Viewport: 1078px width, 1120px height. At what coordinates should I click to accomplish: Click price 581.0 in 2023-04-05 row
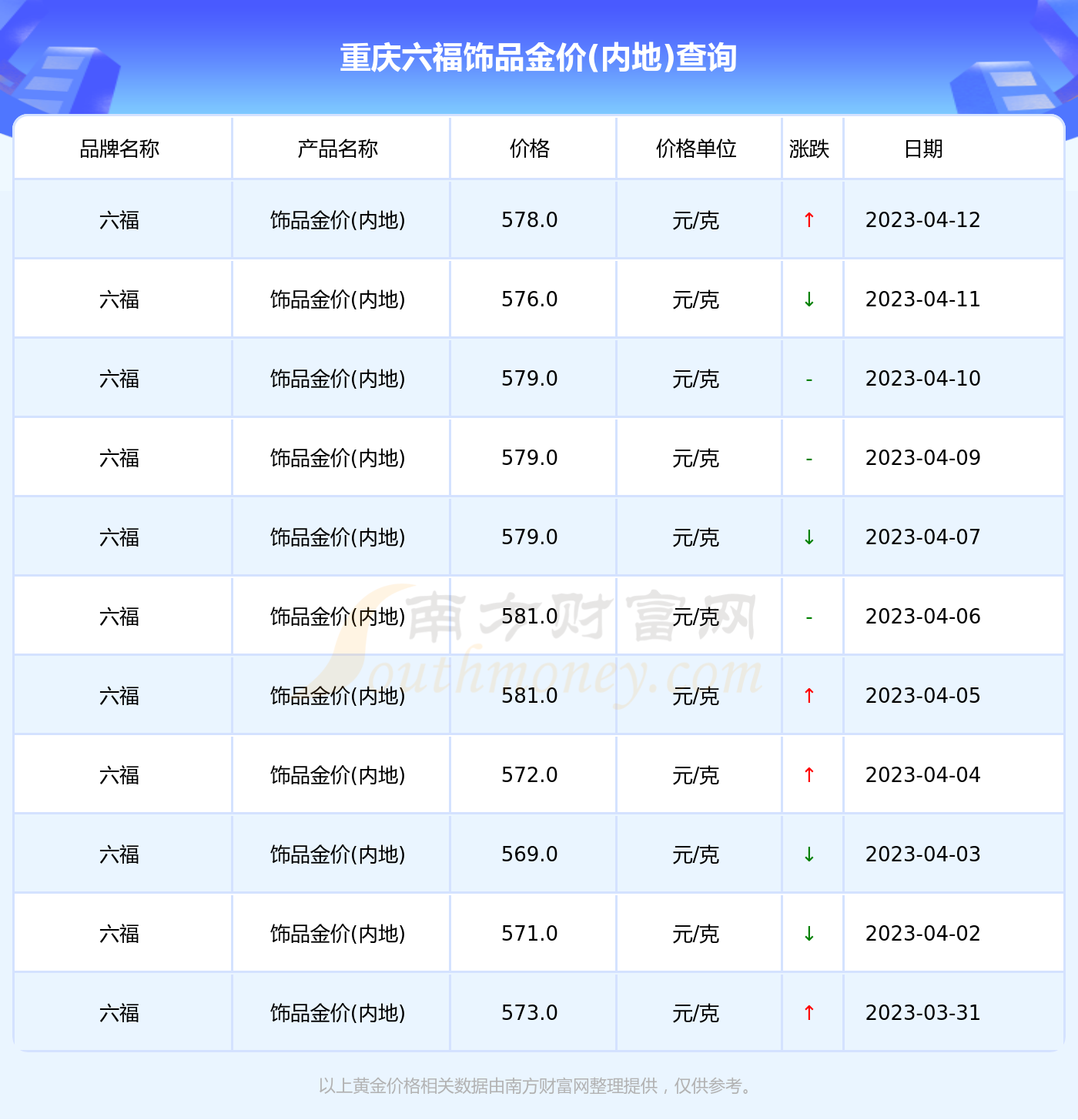pyautogui.click(x=530, y=696)
